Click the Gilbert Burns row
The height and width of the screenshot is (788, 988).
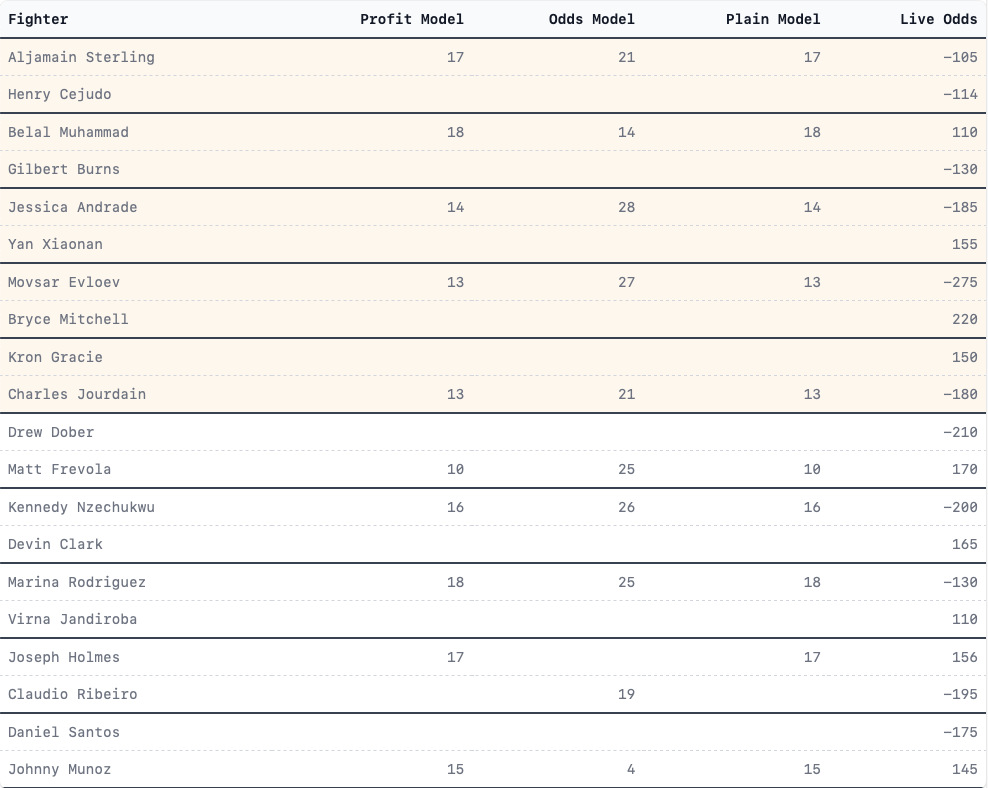[493, 169]
